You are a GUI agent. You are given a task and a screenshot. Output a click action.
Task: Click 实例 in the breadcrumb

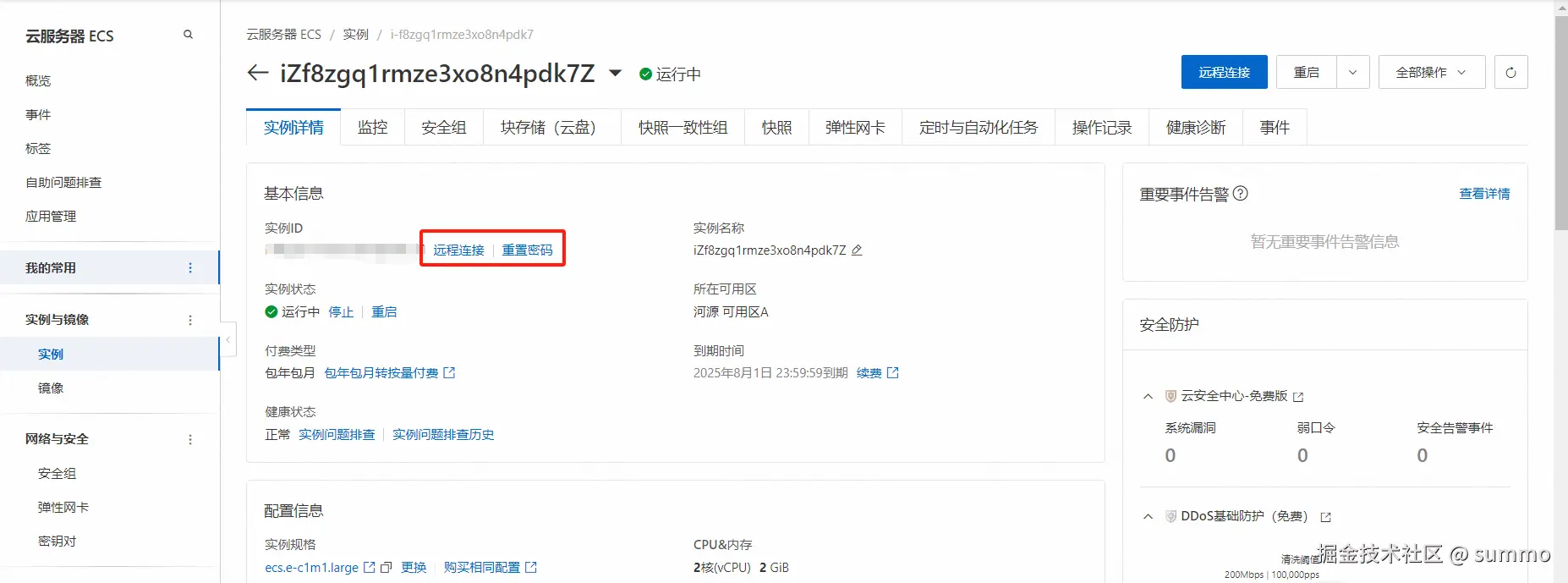pyautogui.click(x=356, y=35)
